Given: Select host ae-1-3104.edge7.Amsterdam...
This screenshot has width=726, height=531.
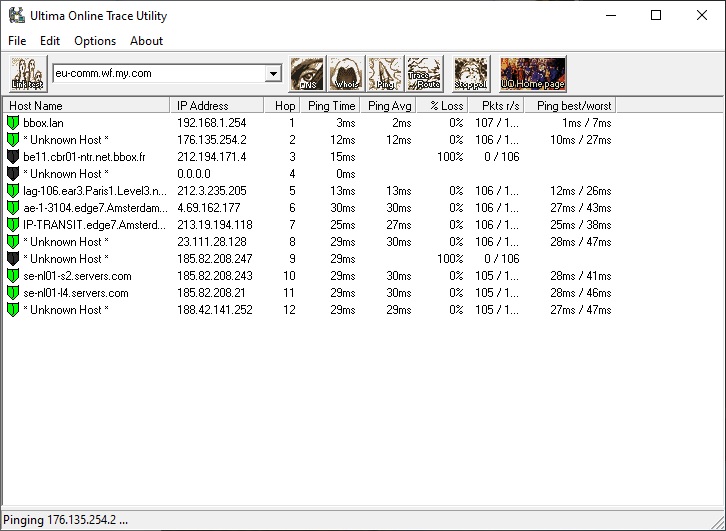Looking at the screenshot, I should click(x=95, y=208).
